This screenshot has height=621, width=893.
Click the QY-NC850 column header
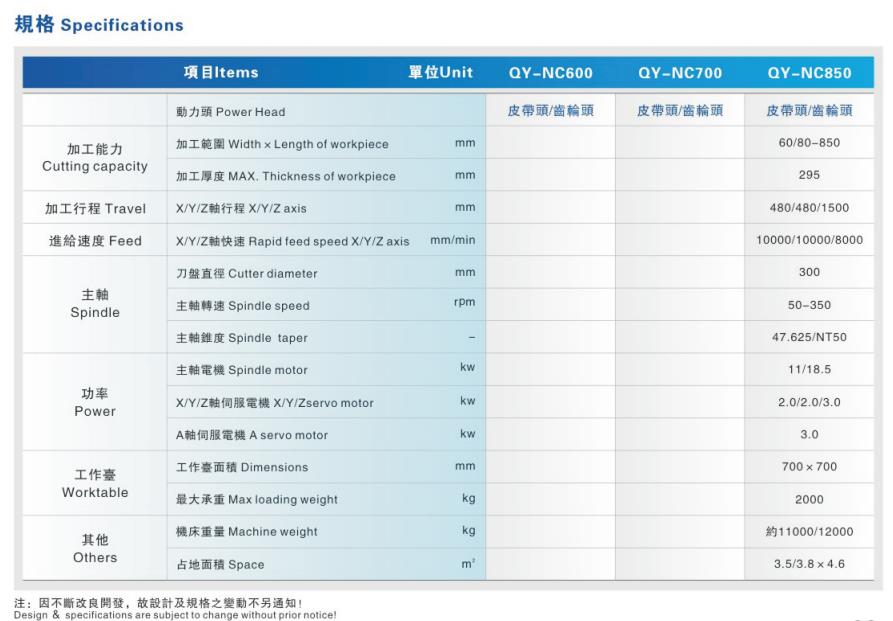(x=809, y=73)
